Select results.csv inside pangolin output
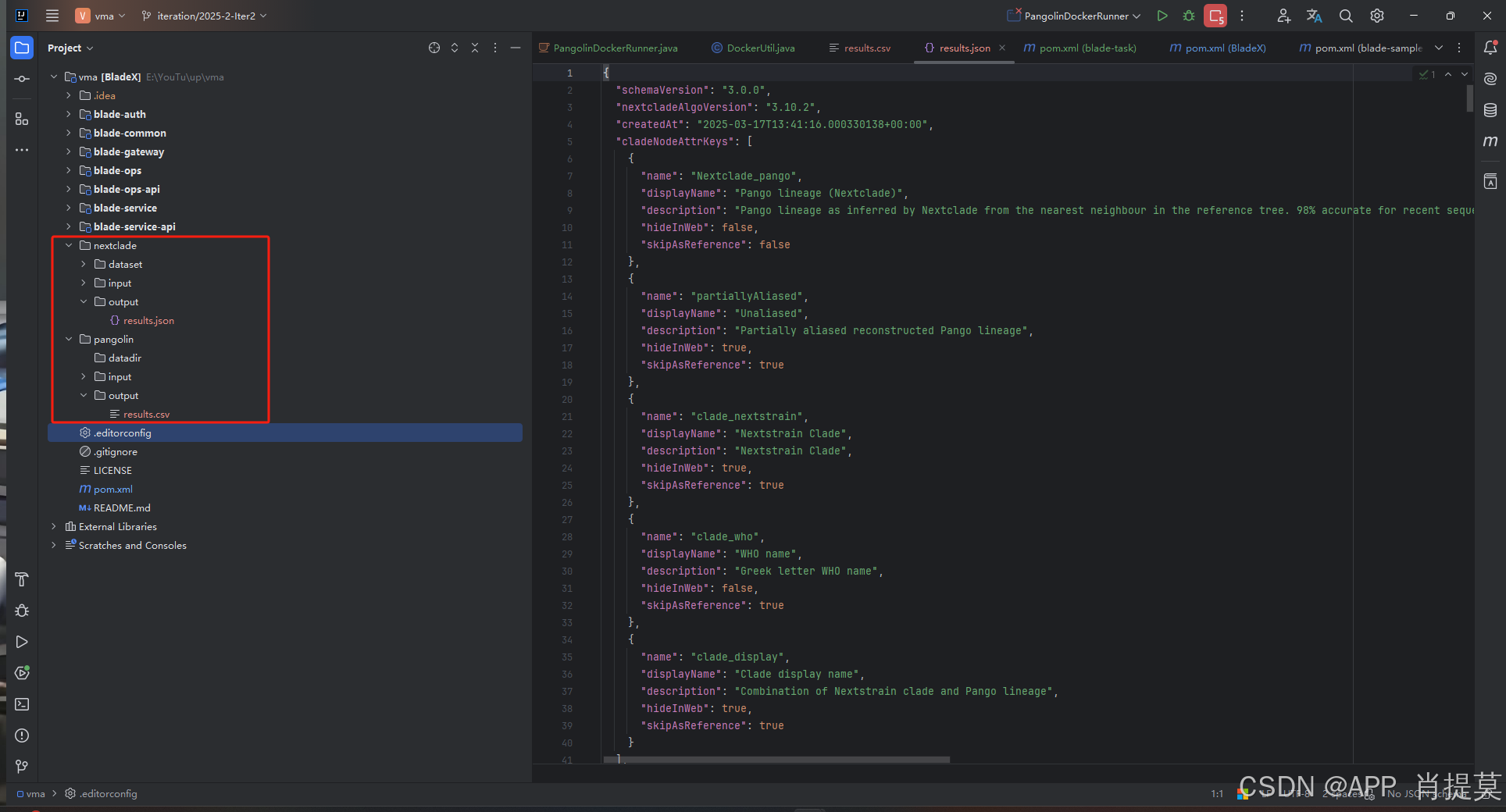The height and width of the screenshot is (812, 1506). 148,414
